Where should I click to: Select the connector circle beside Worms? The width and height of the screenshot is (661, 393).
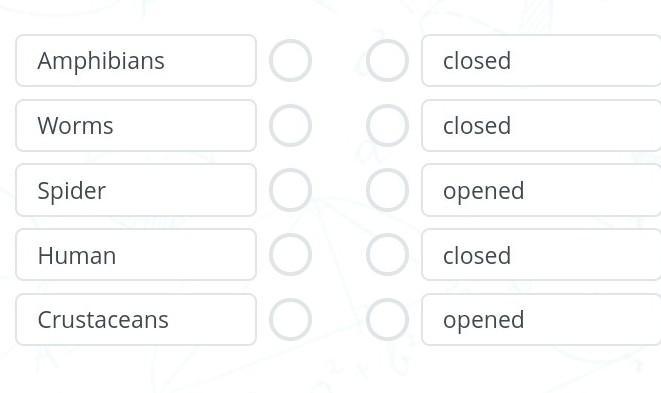[x=290, y=125]
